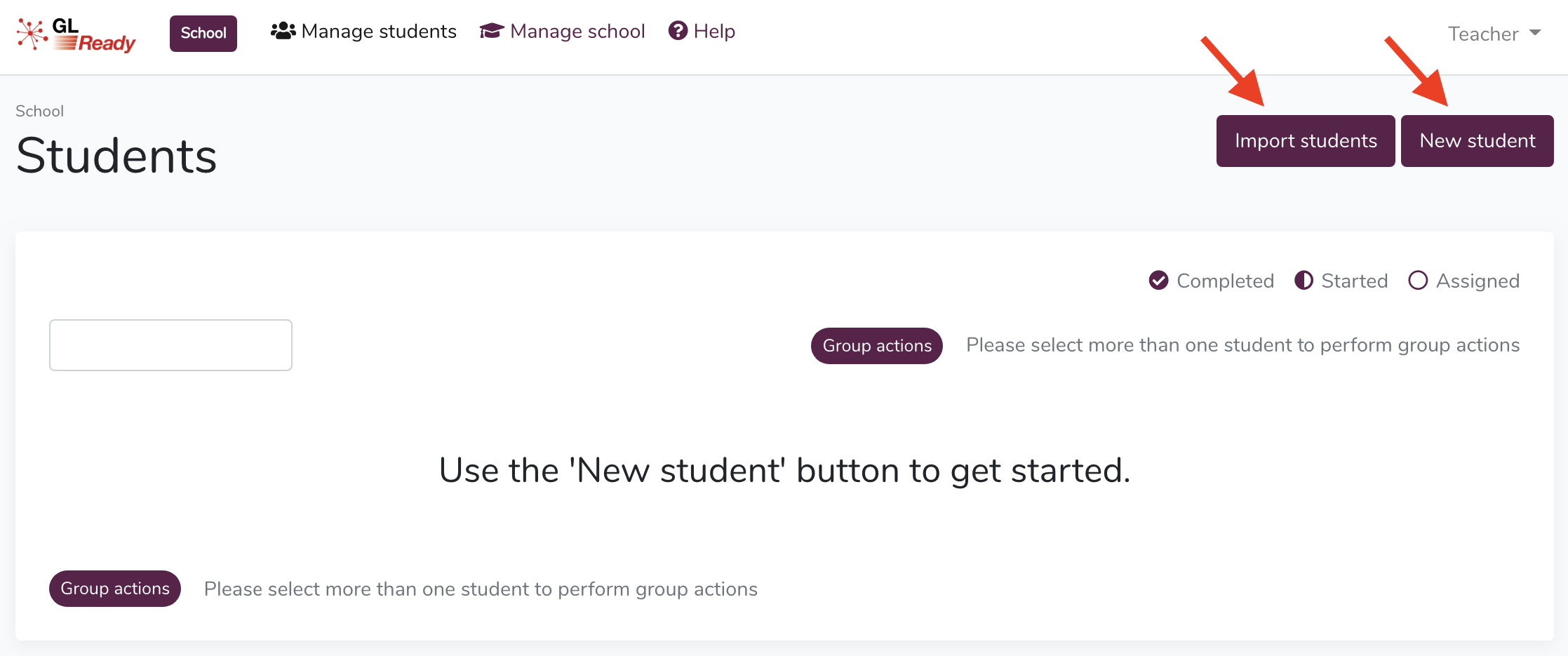The width and height of the screenshot is (1568, 656).
Task: Click the Import students button
Action: pos(1306,141)
